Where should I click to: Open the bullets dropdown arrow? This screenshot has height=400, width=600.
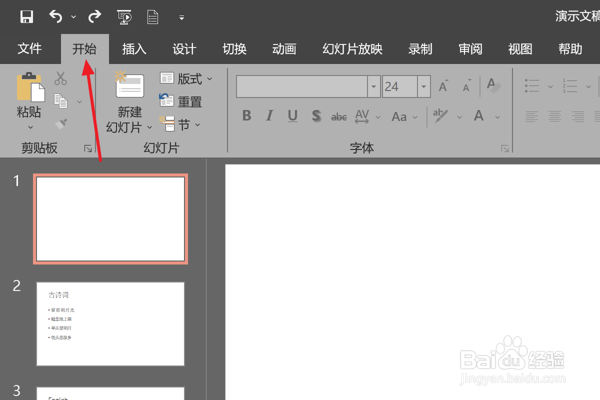pyautogui.click(x=550, y=87)
